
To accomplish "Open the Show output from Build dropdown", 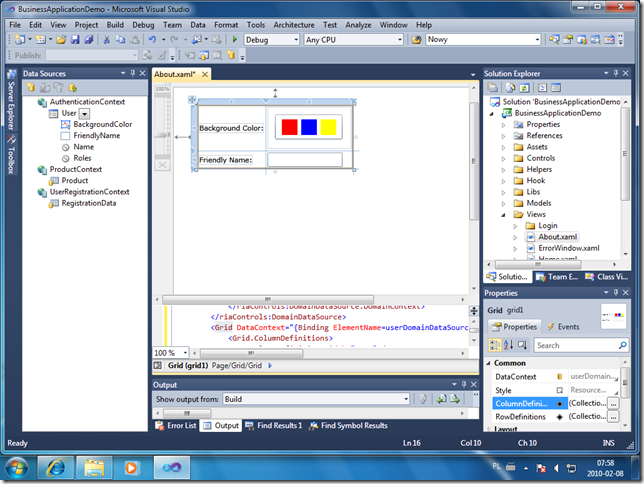I will (x=406, y=399).
